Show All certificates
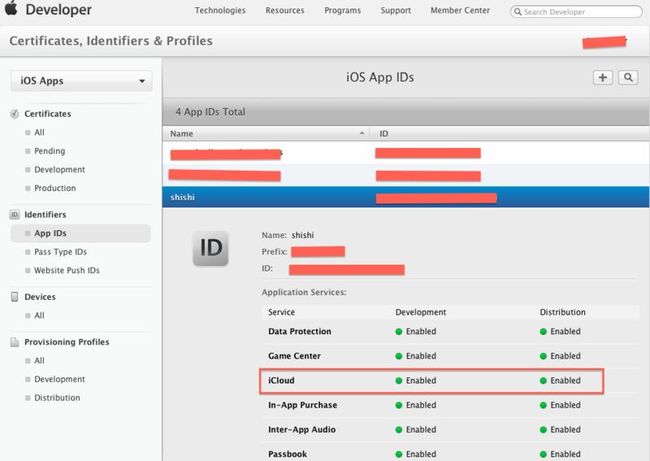This screenshot has height=461, width=650. (39, 132)
